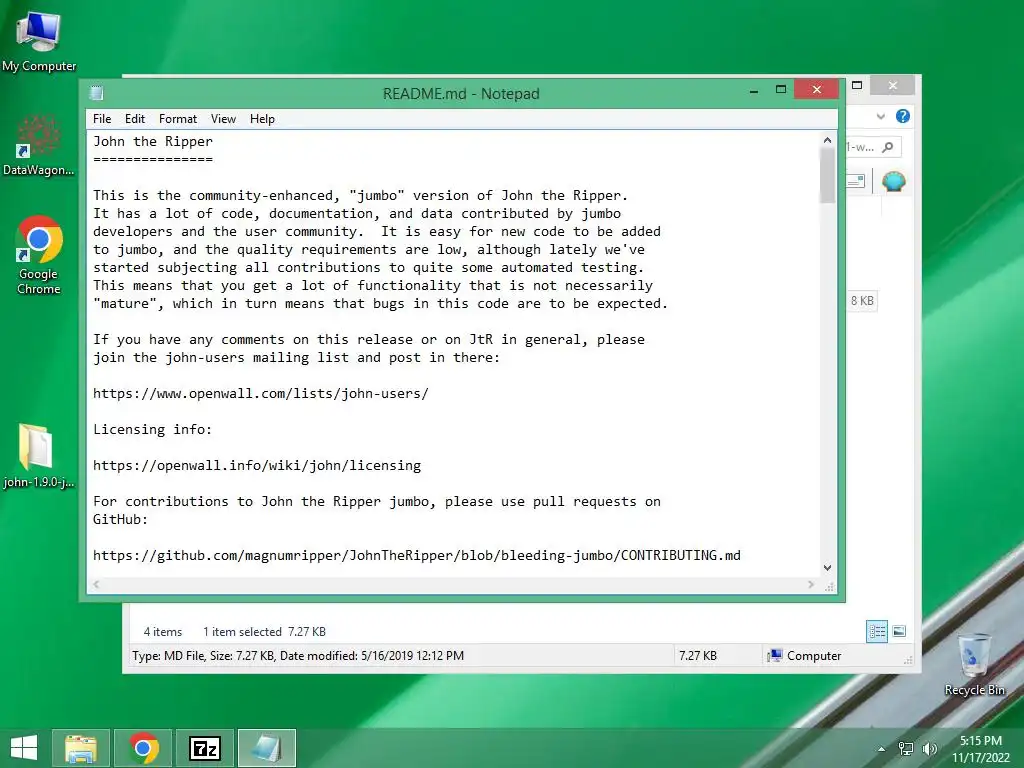Open the john-1.9.0 folder on the desktop
1024x768 pixels.
coord(39,456)
